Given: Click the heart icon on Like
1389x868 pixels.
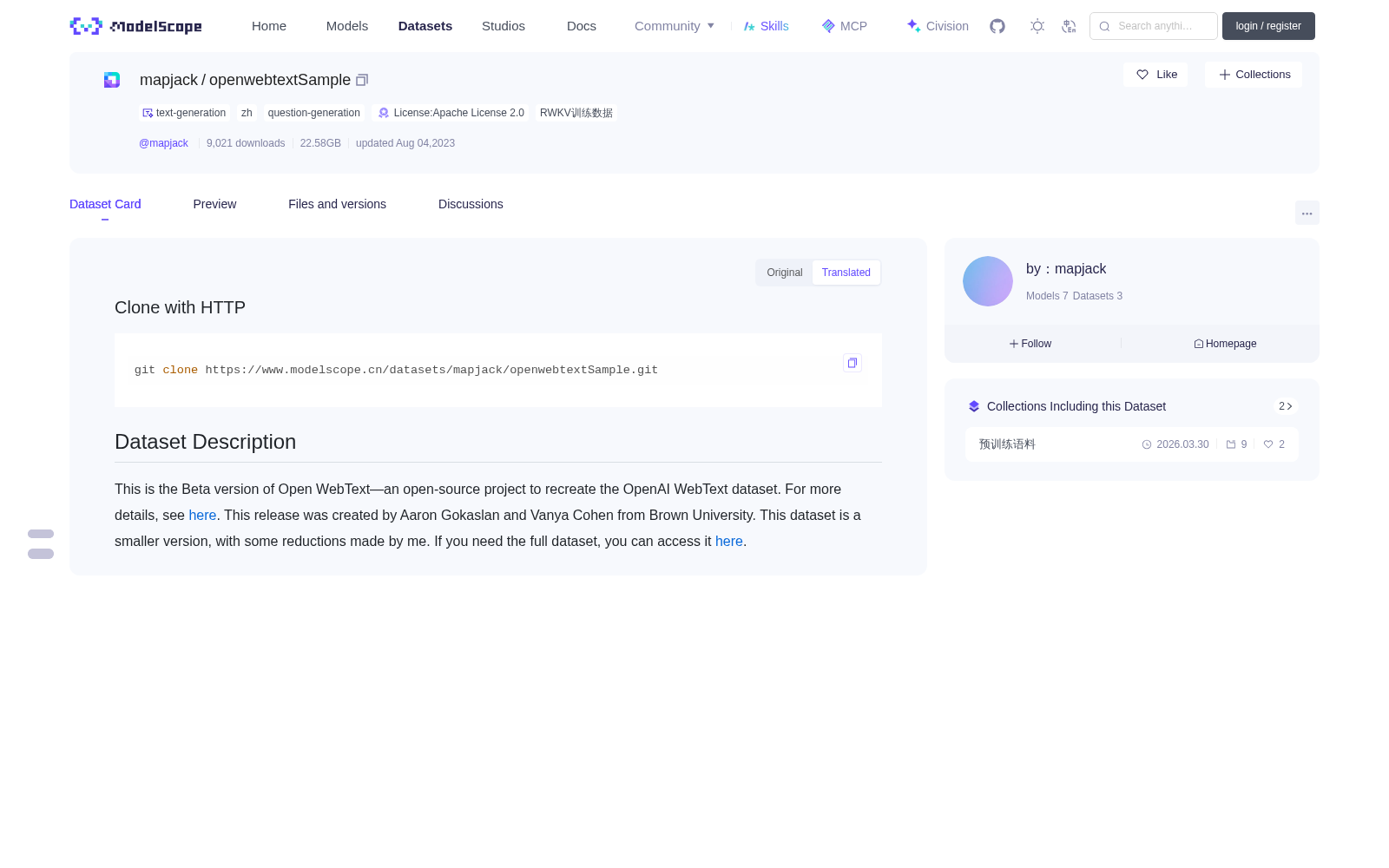Looking at the screenshot, I should pyautogui.click(x=1142, y=75).
